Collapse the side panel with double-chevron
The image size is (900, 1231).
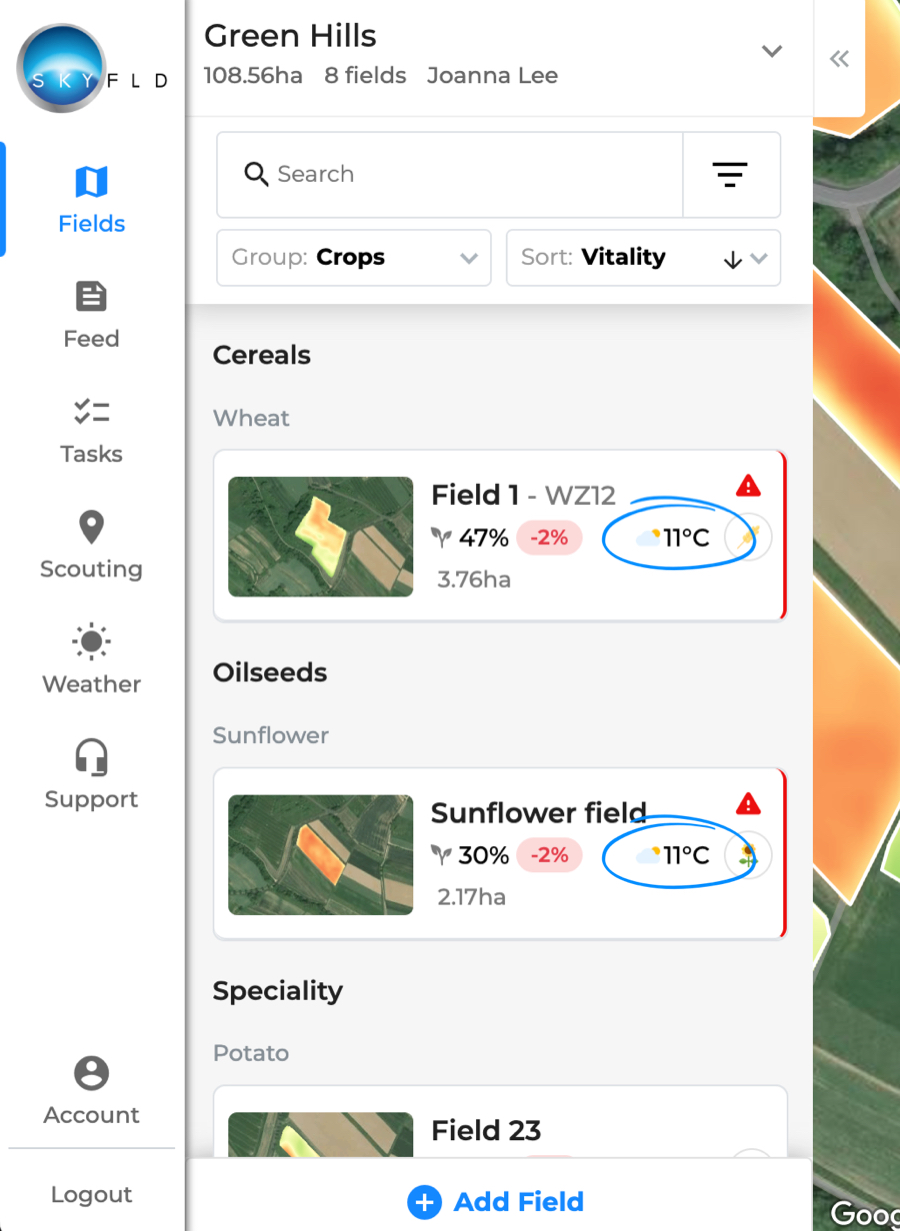coord(839,58)
